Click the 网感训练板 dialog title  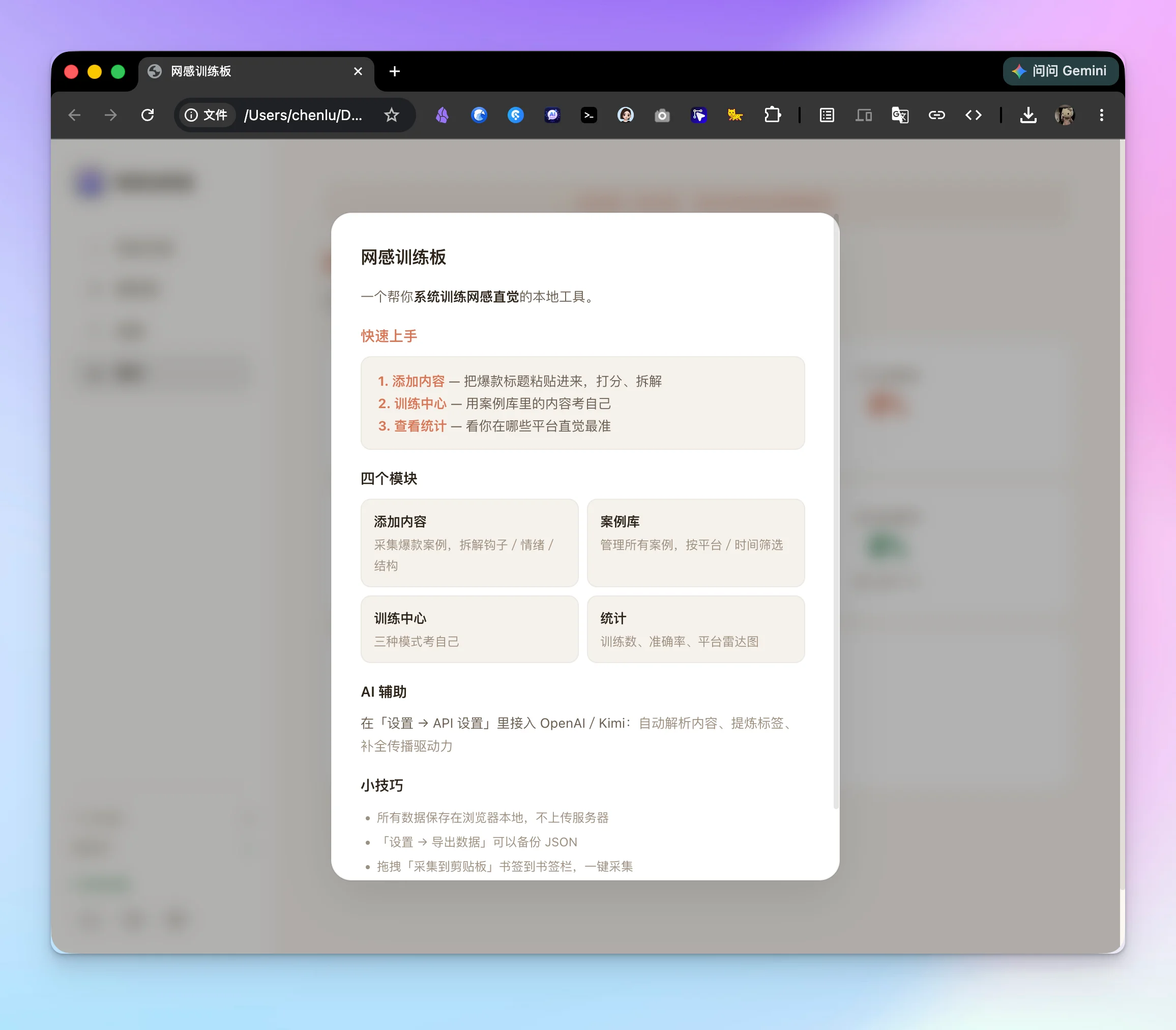point(403,257)
